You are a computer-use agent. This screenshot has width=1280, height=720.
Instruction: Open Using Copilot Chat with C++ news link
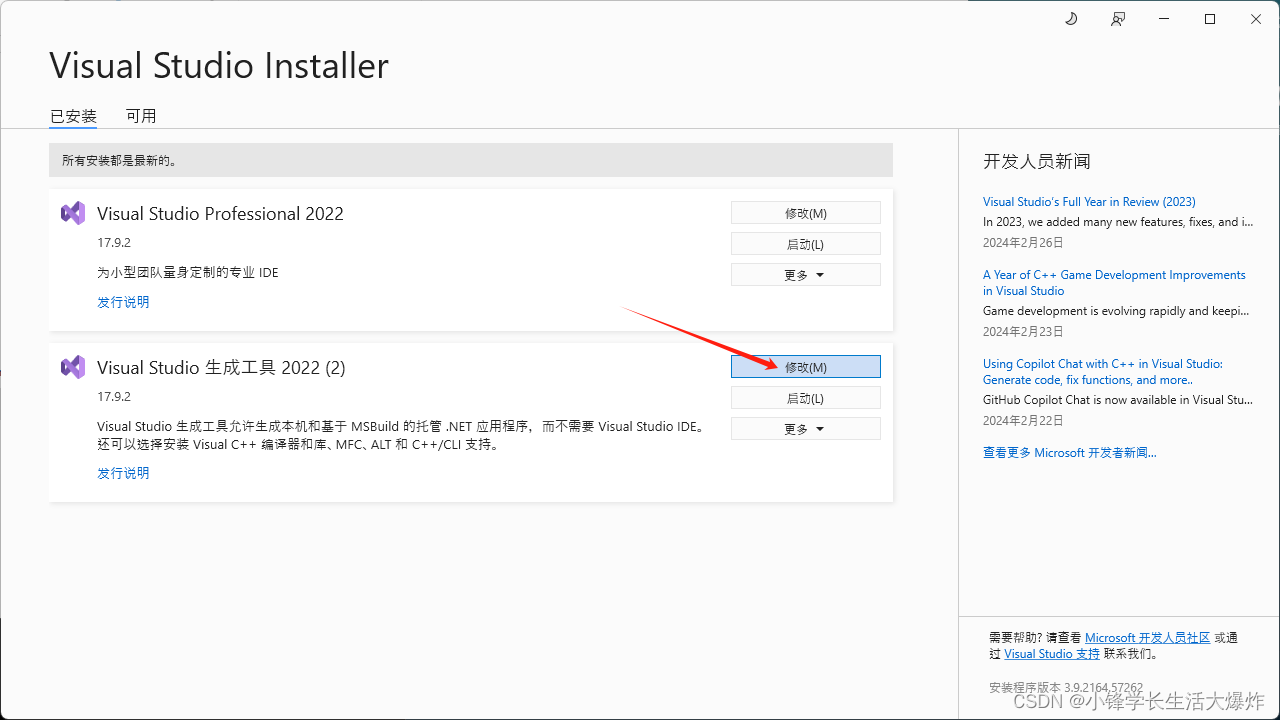pyautogui.click(x=1103, y=372)
